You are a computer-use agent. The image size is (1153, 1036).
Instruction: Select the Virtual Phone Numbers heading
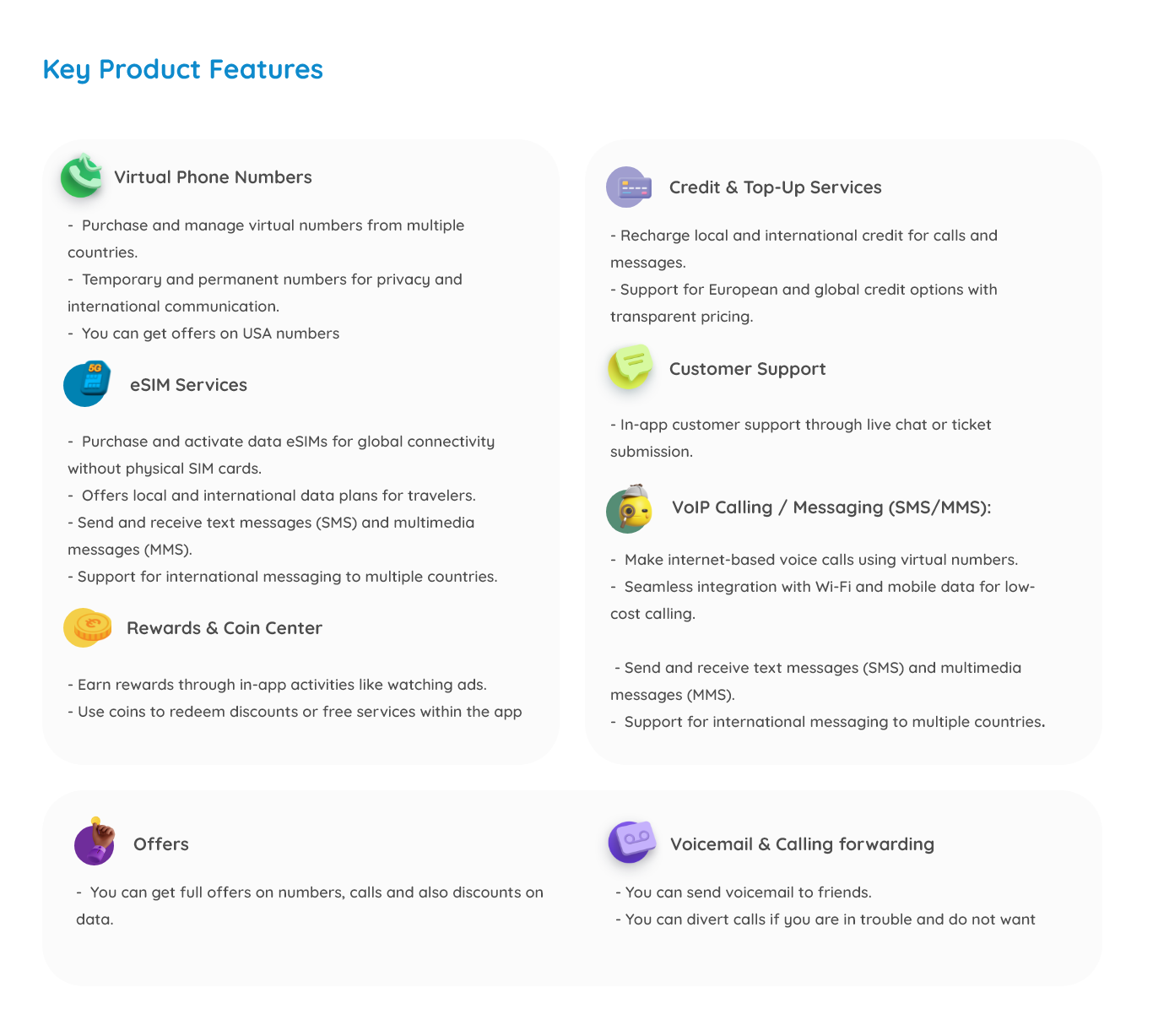pos(213,177)
